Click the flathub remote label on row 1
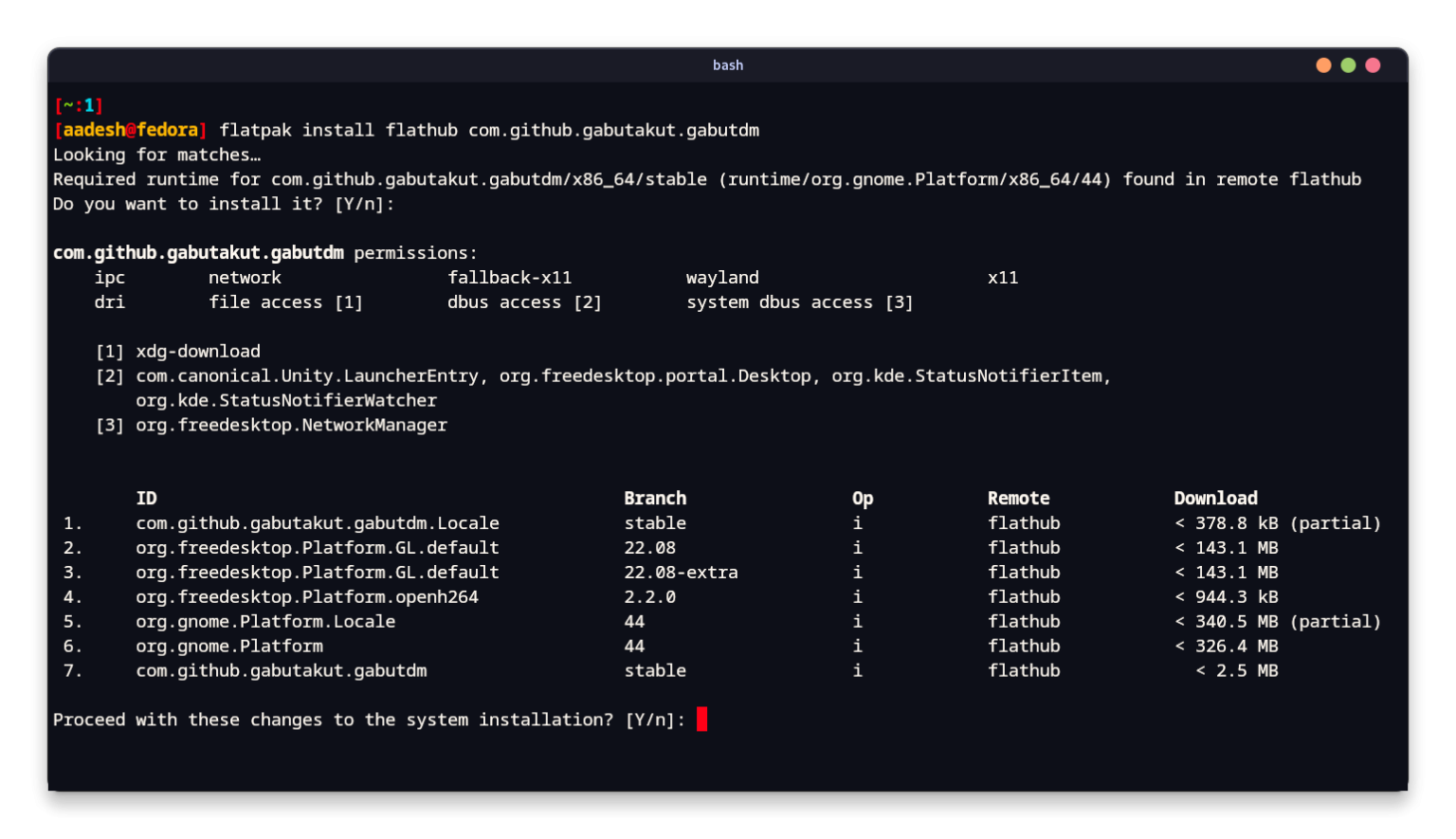The image size is (1456, 839). point(1024,522)
